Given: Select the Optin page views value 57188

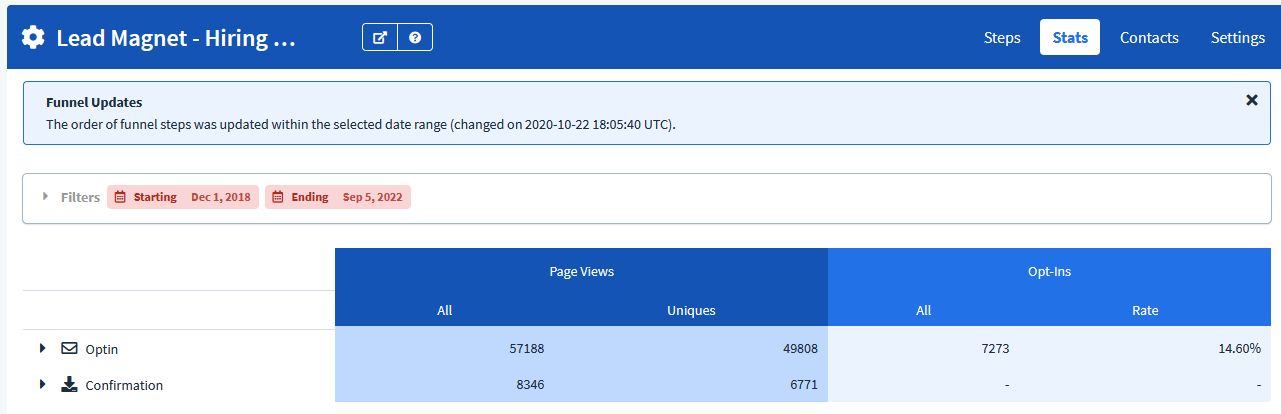Looking at the screenshot, I should pyautogui.click(x=526, y=349).
